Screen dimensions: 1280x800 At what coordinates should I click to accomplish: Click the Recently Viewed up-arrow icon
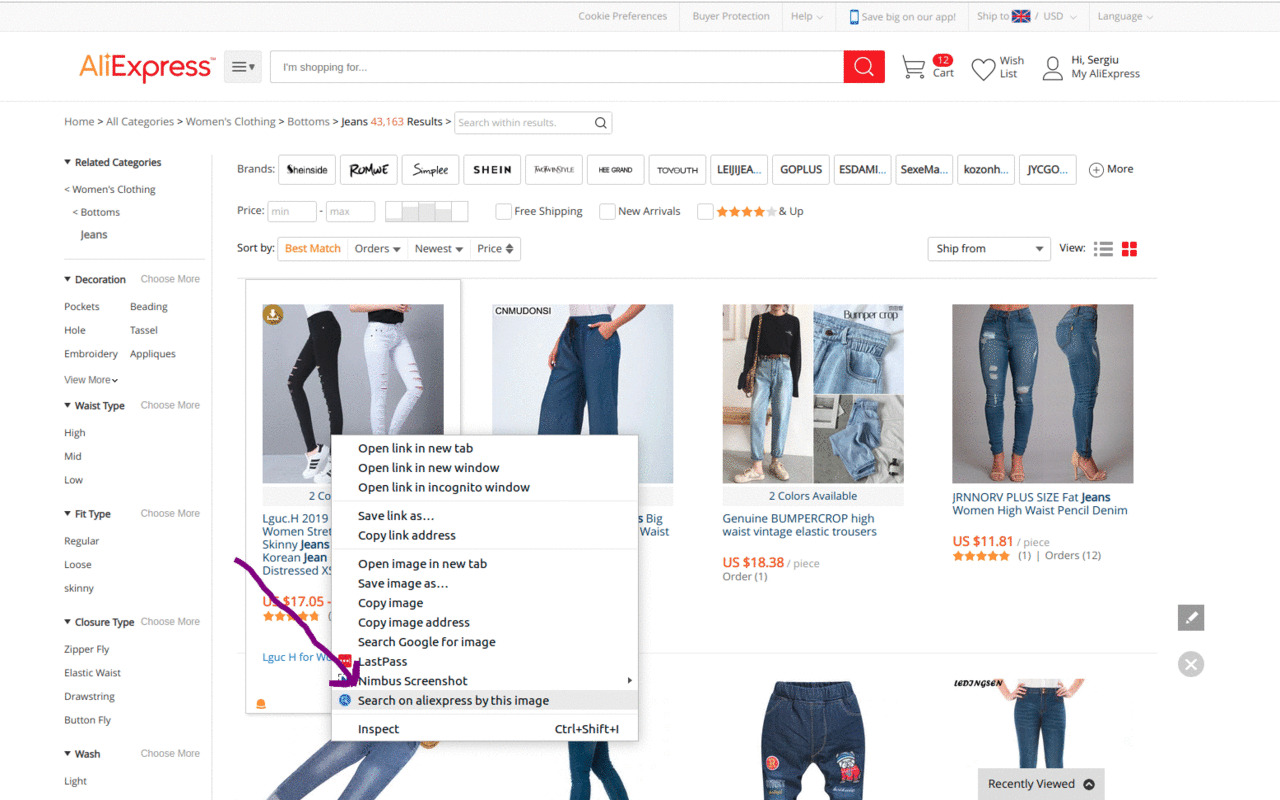pos(1089,784)
